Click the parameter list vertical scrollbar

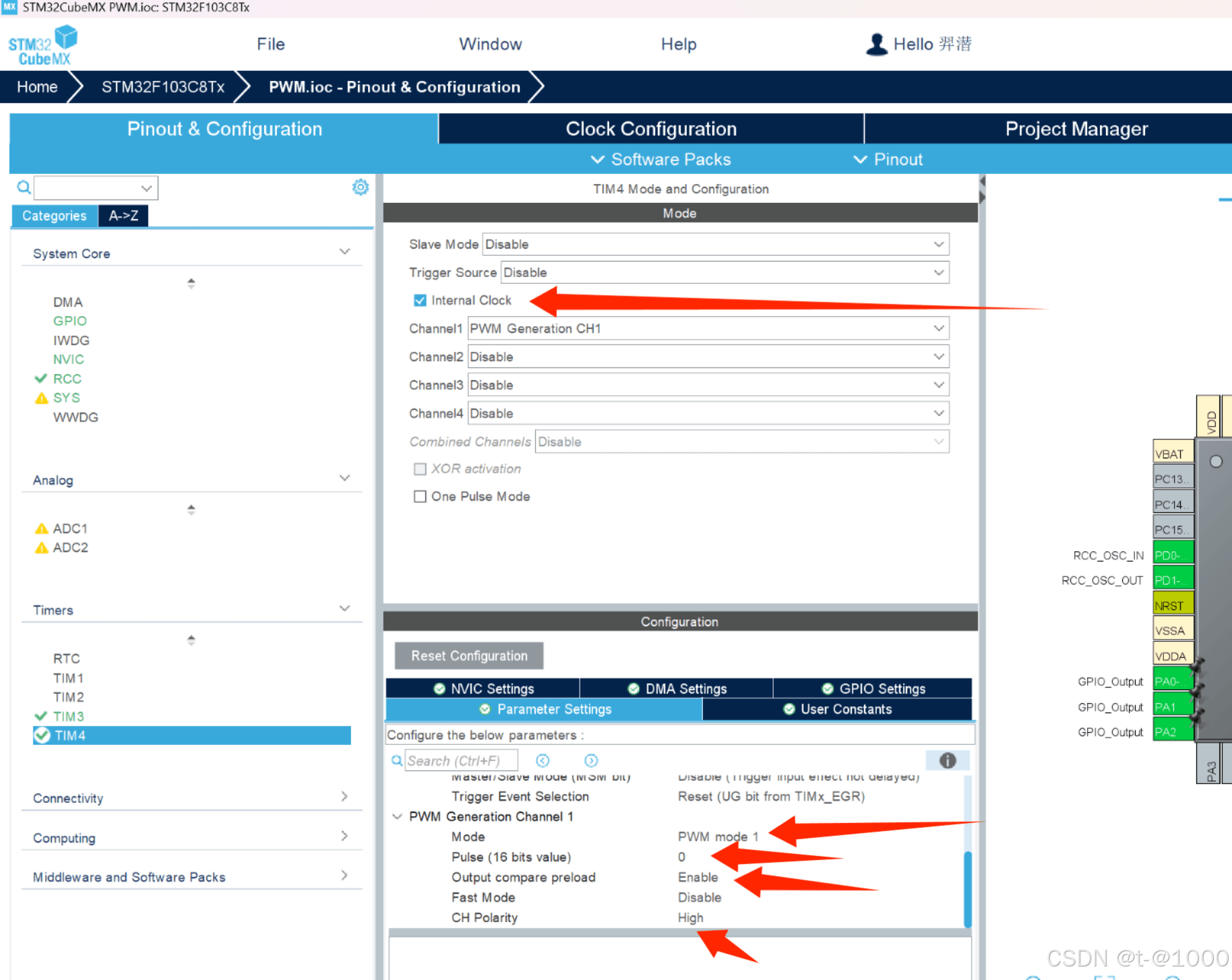coord(968,889)
